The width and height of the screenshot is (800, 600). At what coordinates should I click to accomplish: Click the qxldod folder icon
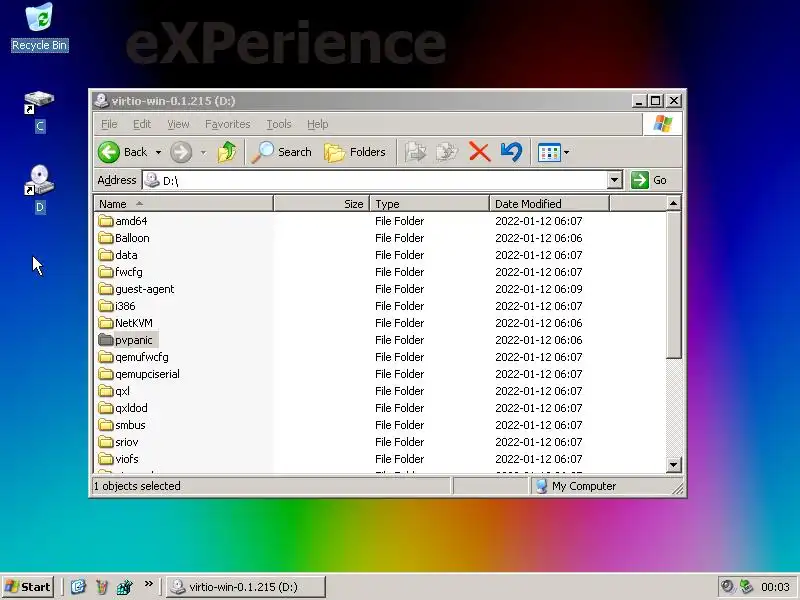[106, 408]
